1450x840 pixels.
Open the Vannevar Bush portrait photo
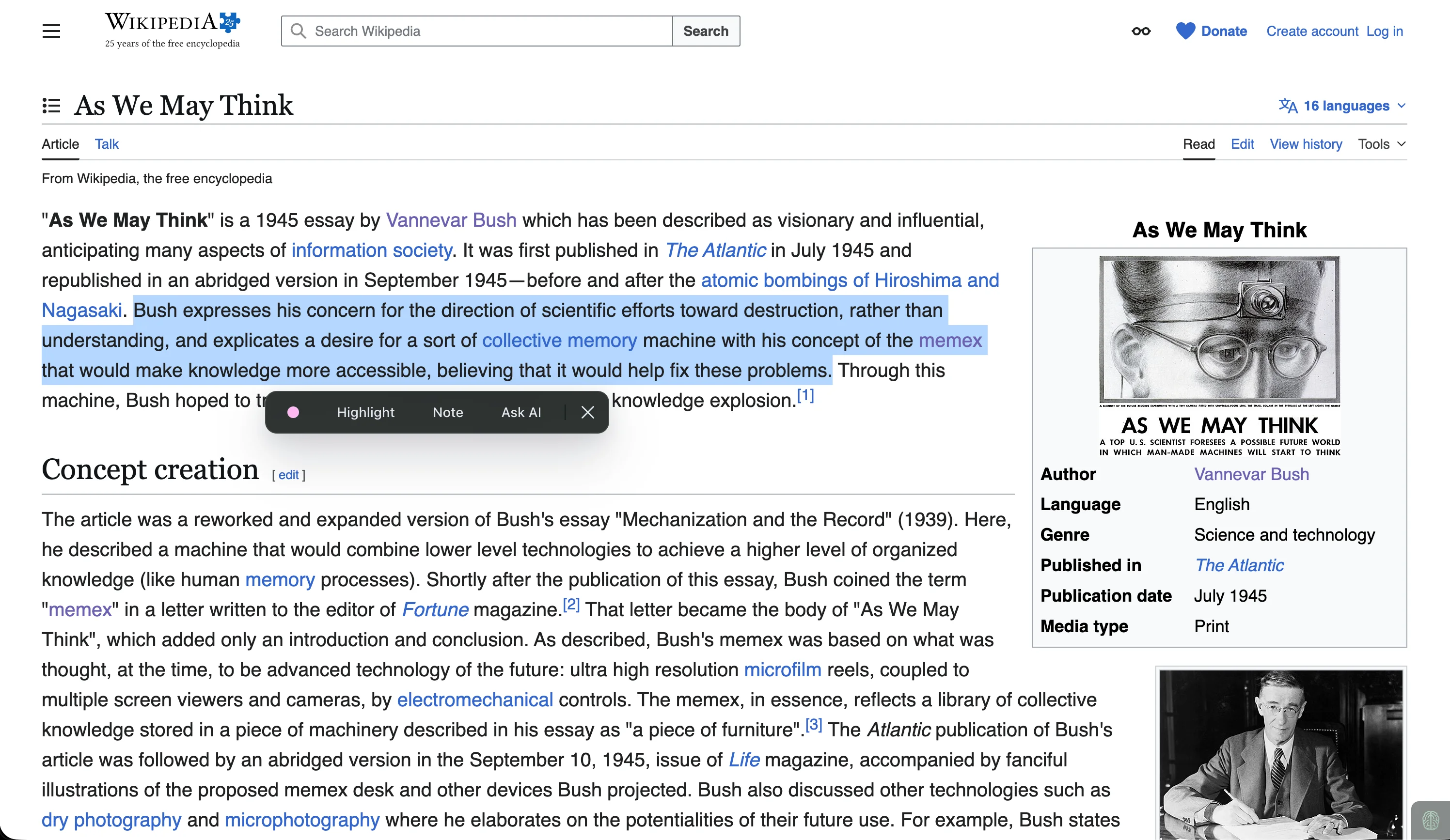[1281, 754]
